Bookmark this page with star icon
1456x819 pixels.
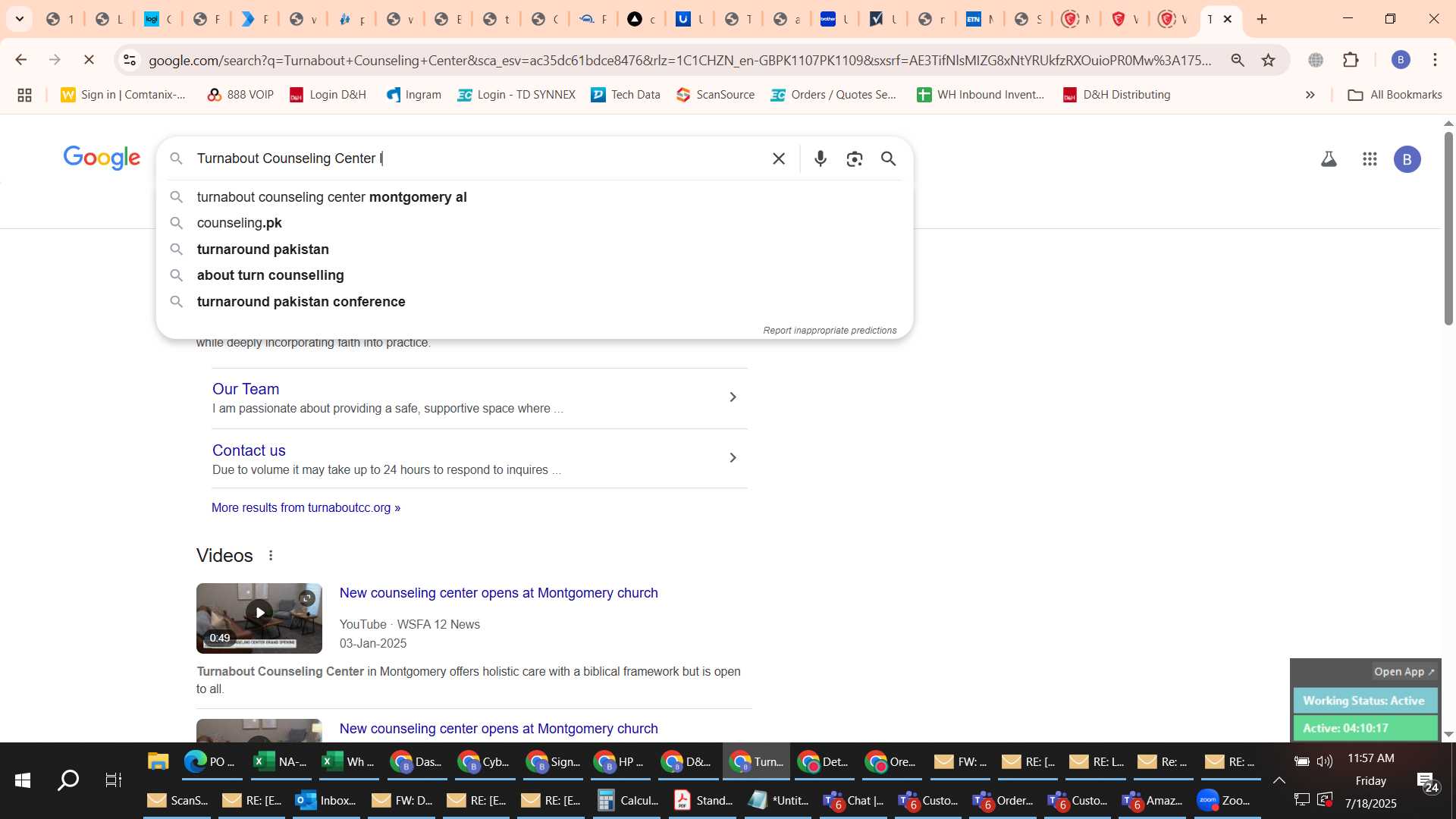(1269, 60)
